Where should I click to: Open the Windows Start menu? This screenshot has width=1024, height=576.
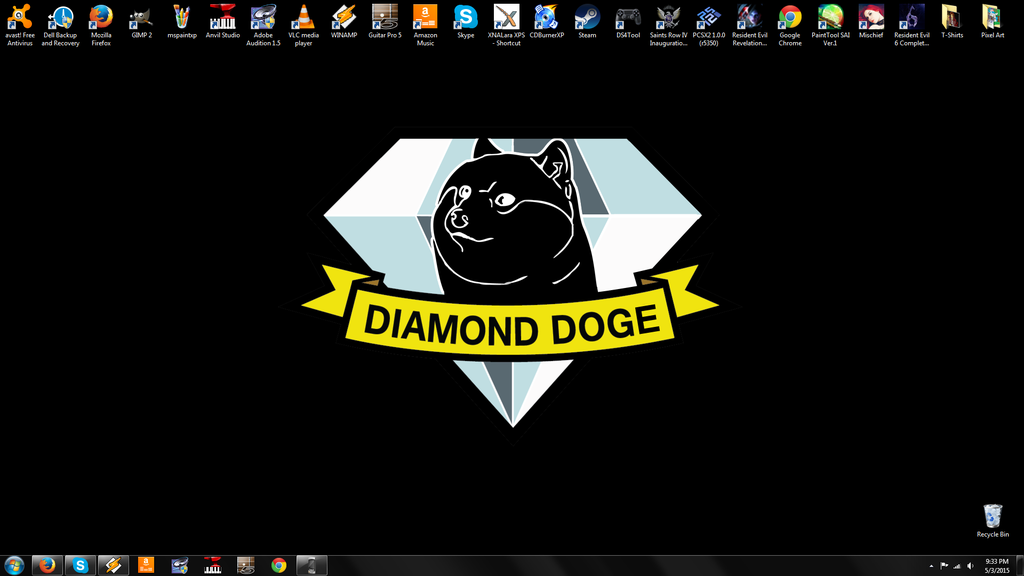click(14, 566)
